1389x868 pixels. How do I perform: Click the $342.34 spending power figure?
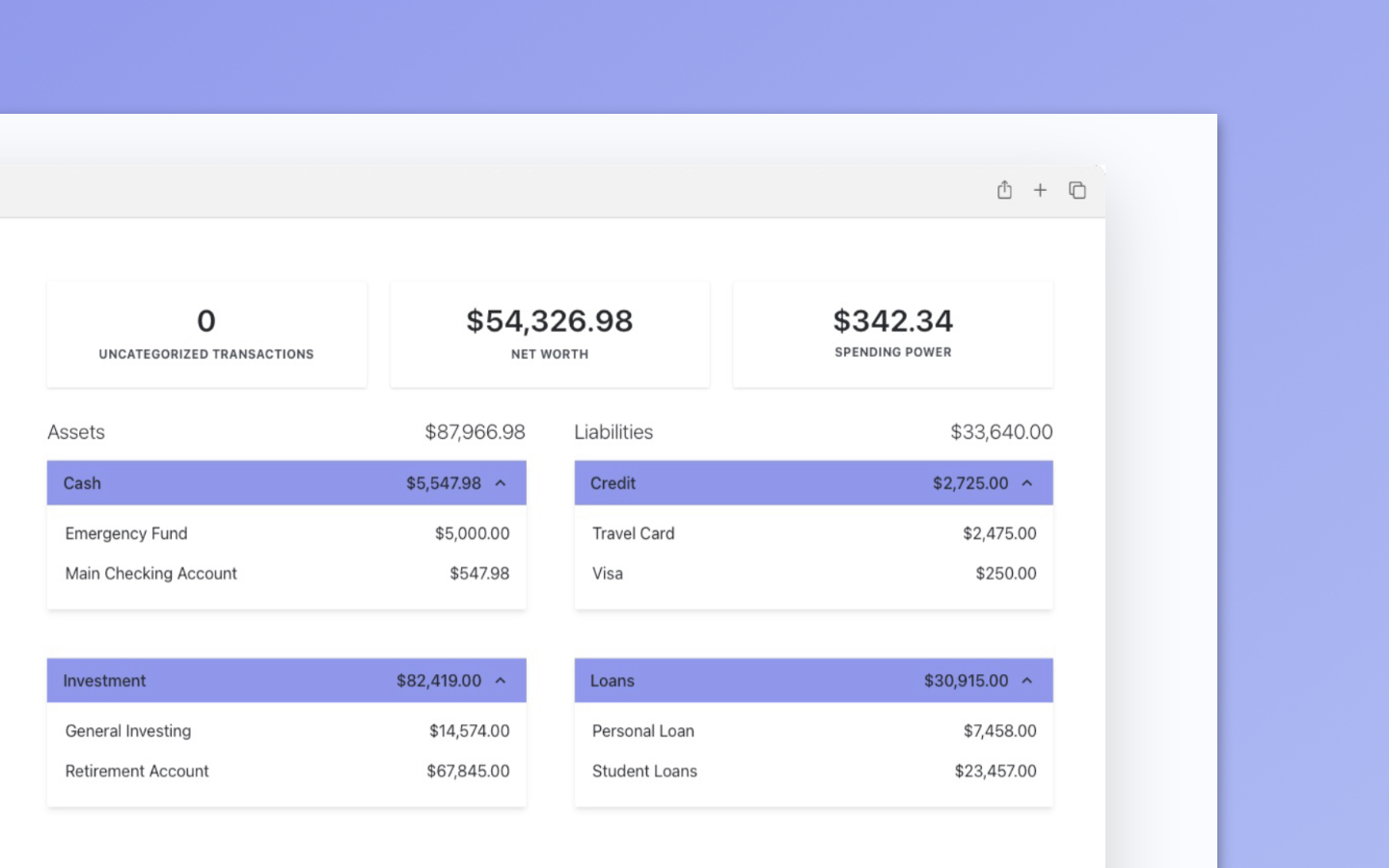[x=893, y=320]
